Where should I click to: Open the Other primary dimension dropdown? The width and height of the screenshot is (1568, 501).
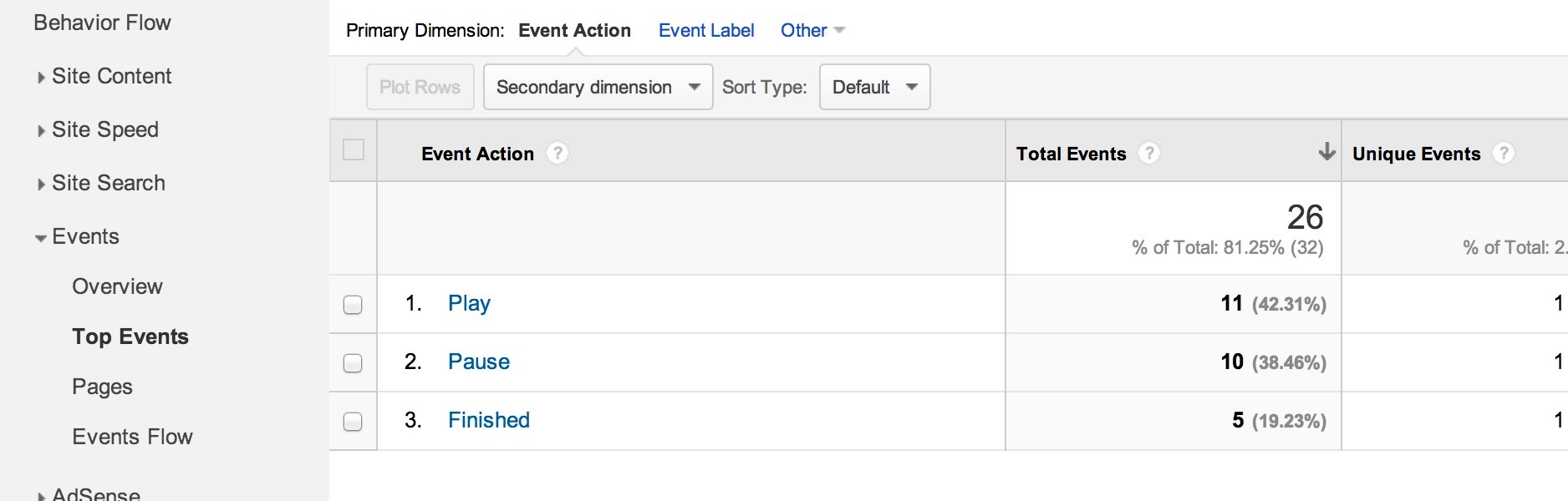point(812,31)
